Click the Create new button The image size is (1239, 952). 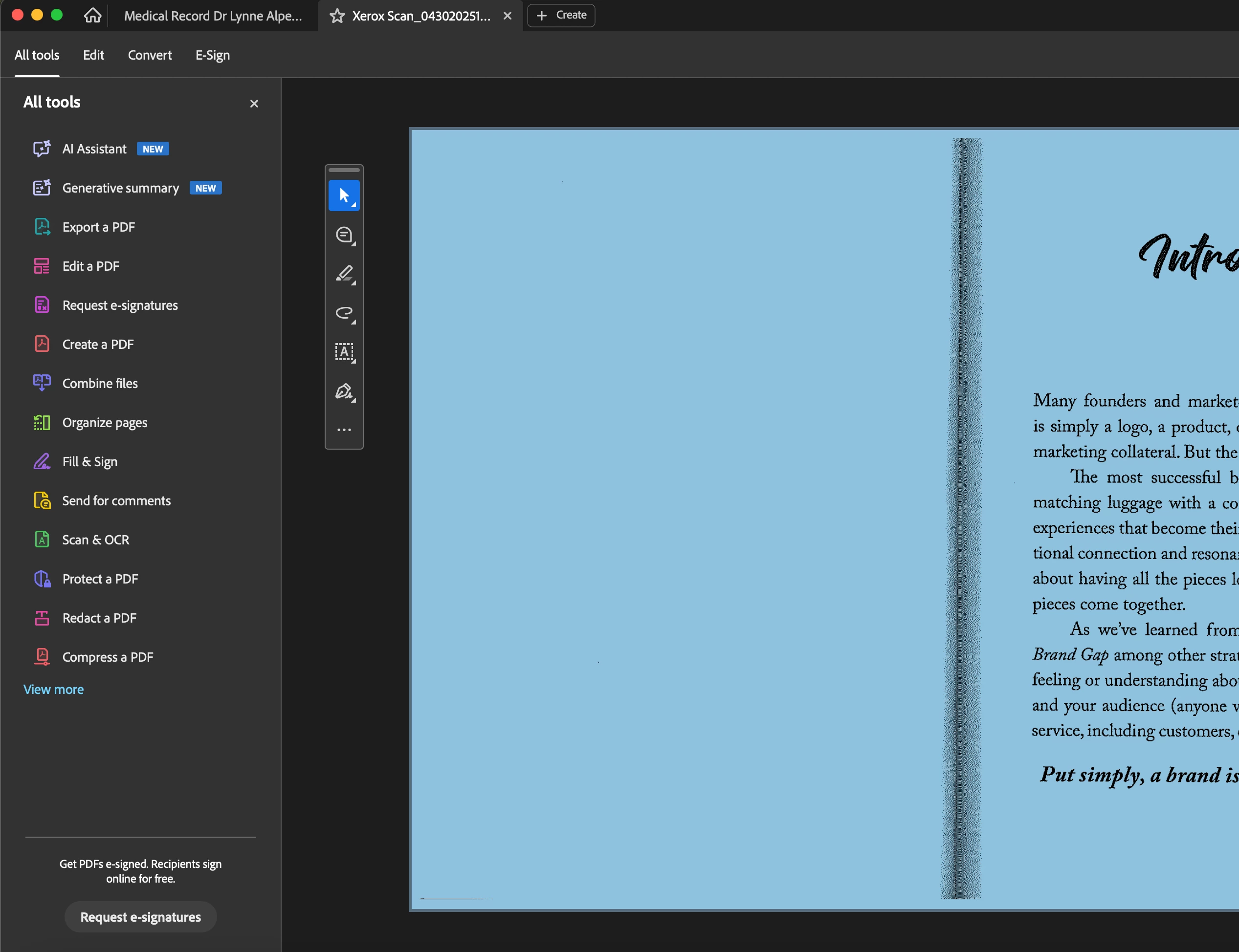[561, 15]
